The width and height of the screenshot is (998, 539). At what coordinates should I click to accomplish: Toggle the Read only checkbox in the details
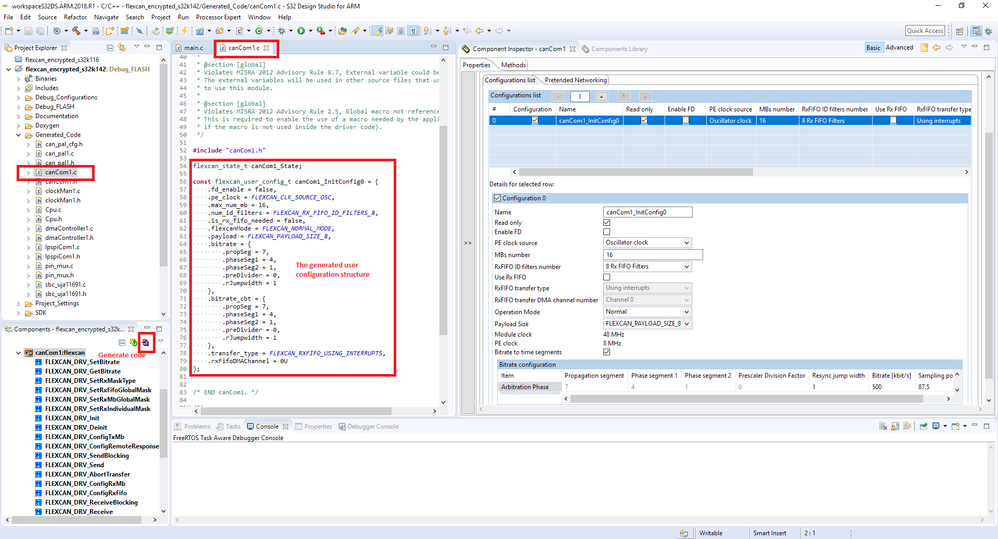point(607,223)
